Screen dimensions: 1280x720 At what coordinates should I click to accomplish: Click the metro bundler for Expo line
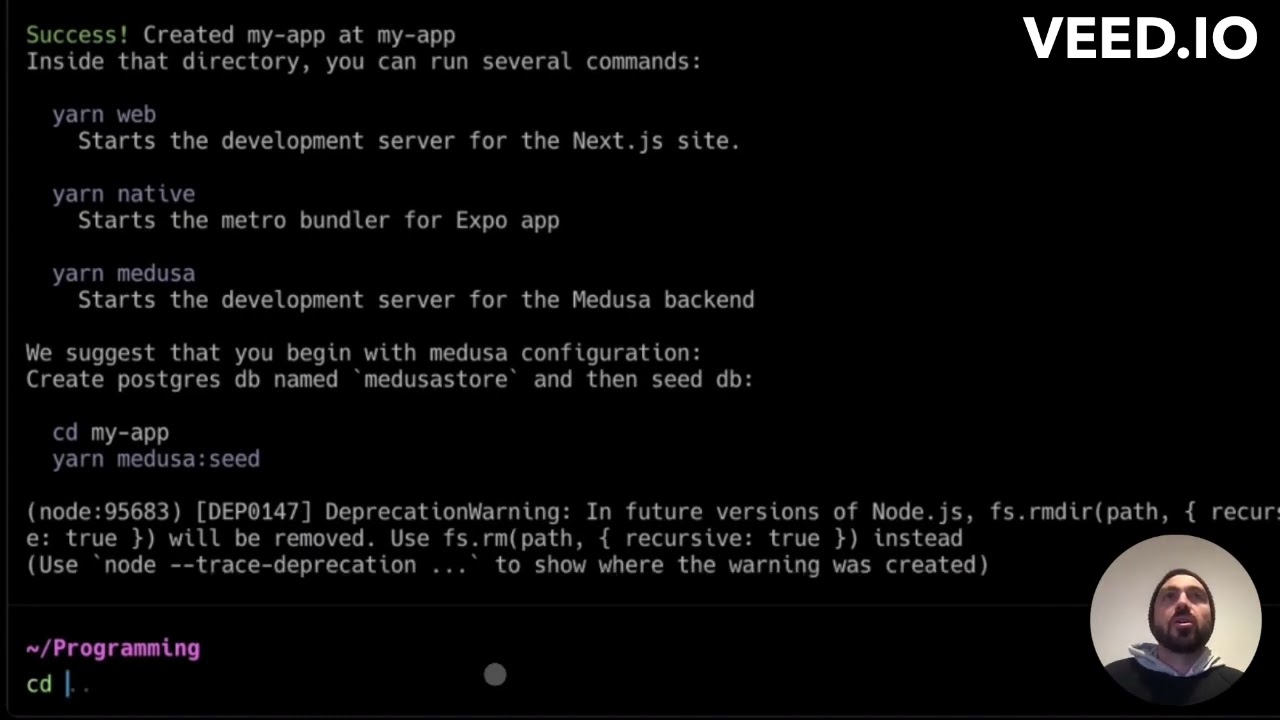pos(318,220)
